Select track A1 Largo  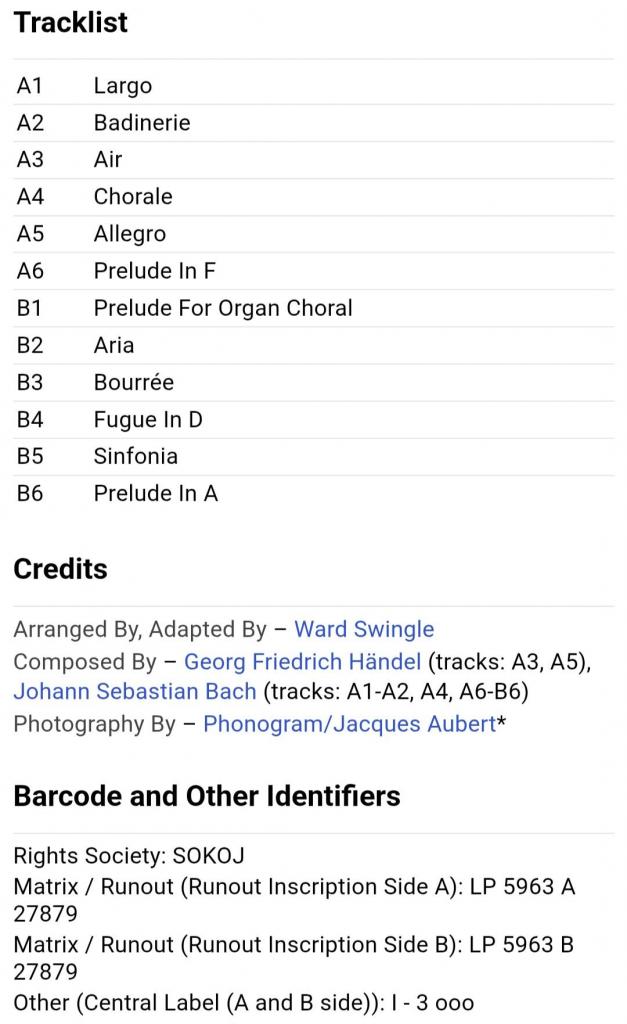click(x=123, y=86)
